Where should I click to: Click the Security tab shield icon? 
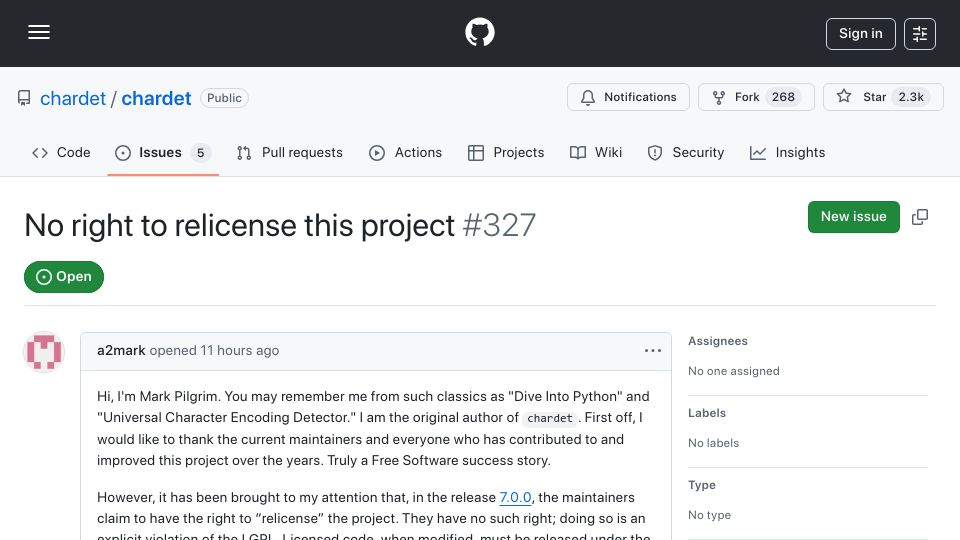[x=654, y=153]
